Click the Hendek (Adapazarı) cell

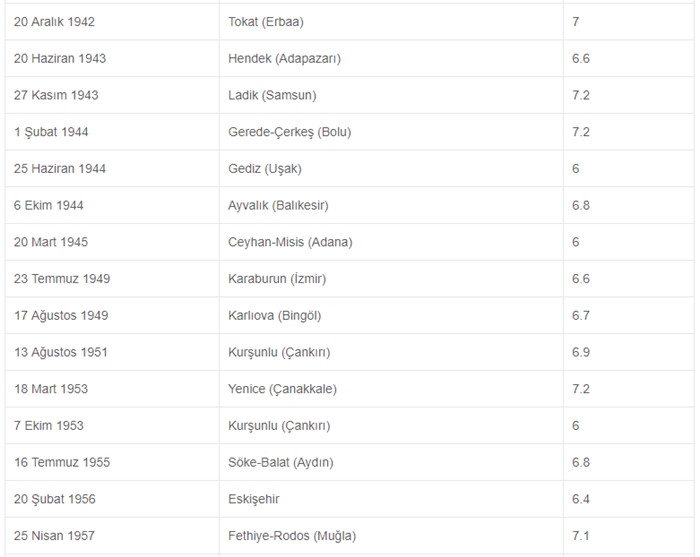point(284,58)
